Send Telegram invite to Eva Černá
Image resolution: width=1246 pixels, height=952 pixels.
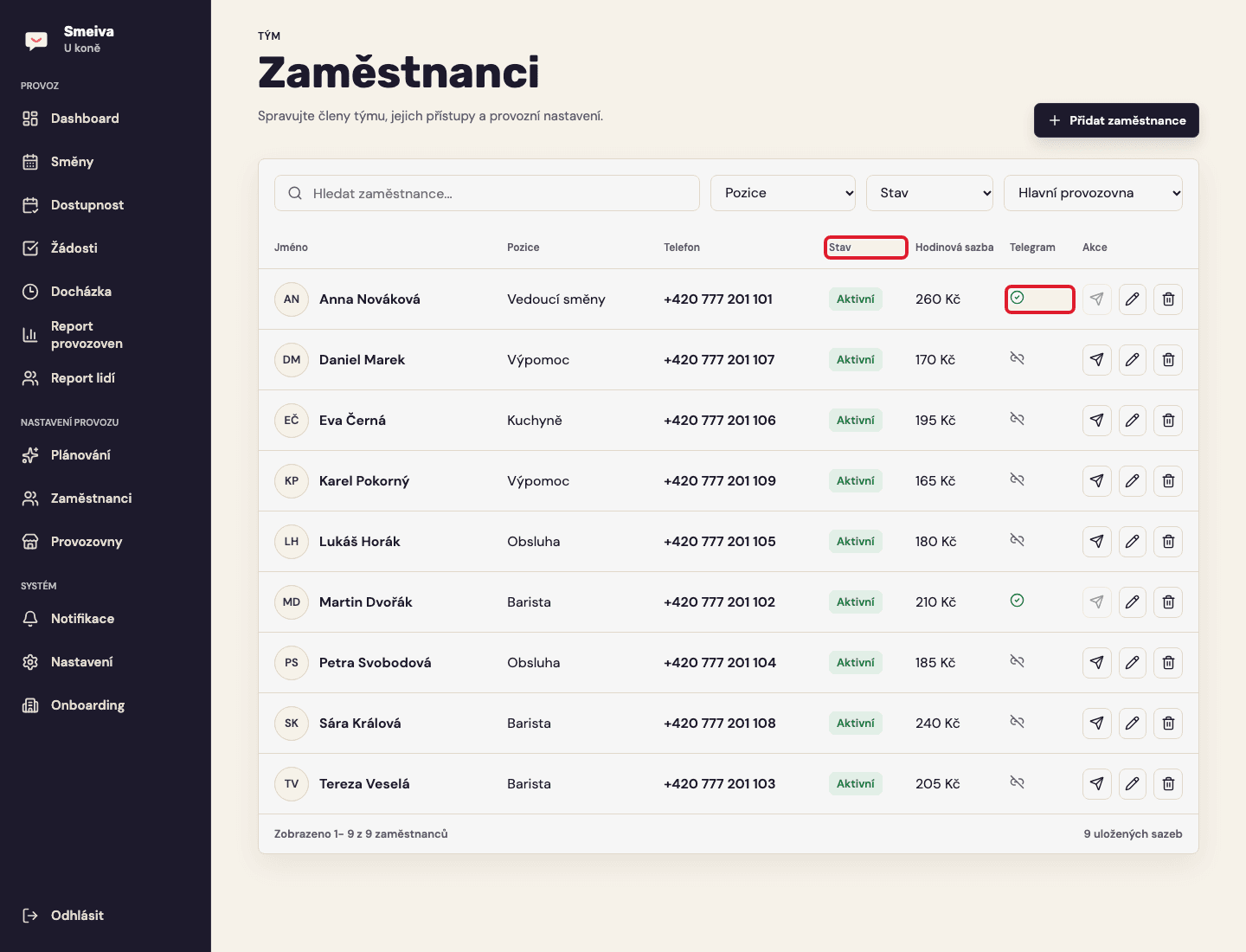click(x=1096, y=421)
